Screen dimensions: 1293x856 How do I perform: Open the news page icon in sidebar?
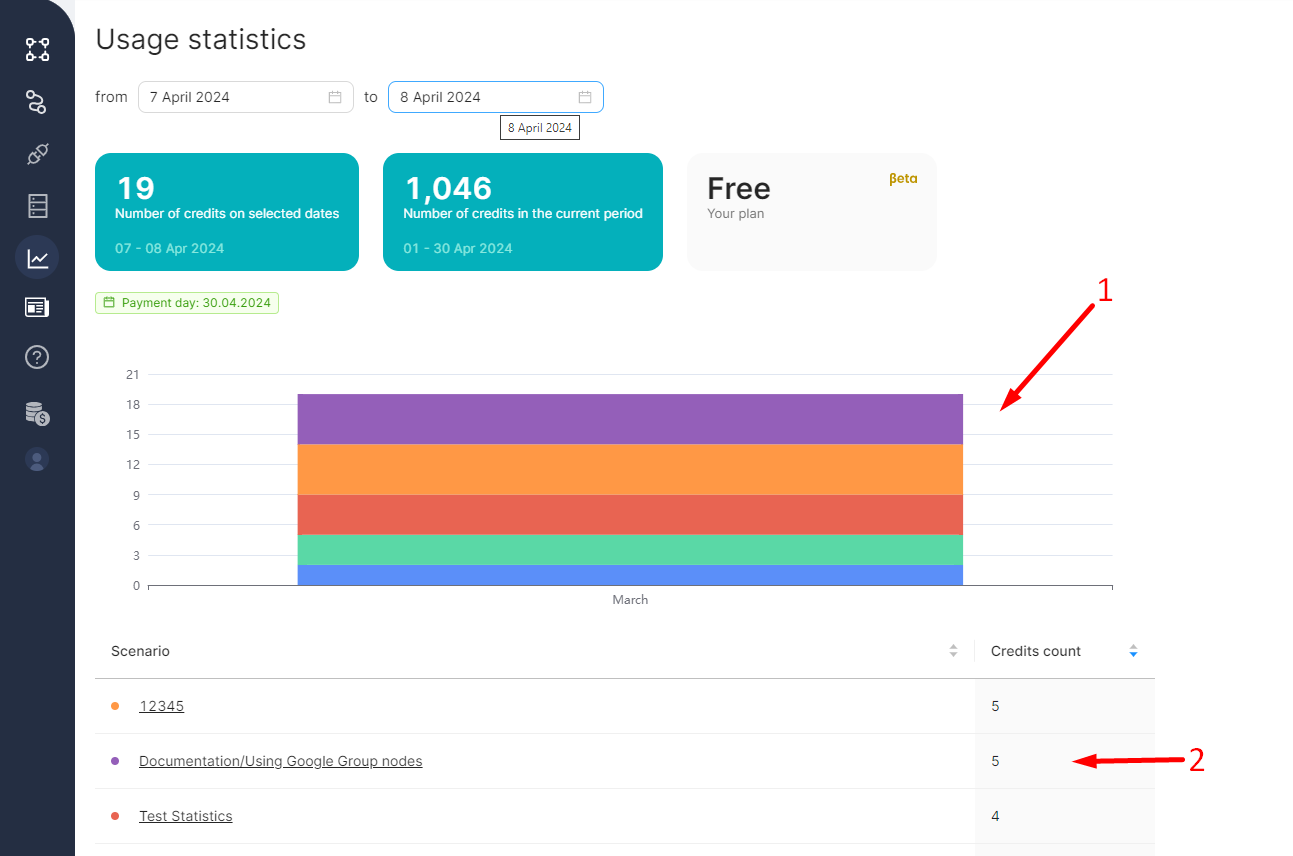(x=37, y=307)
